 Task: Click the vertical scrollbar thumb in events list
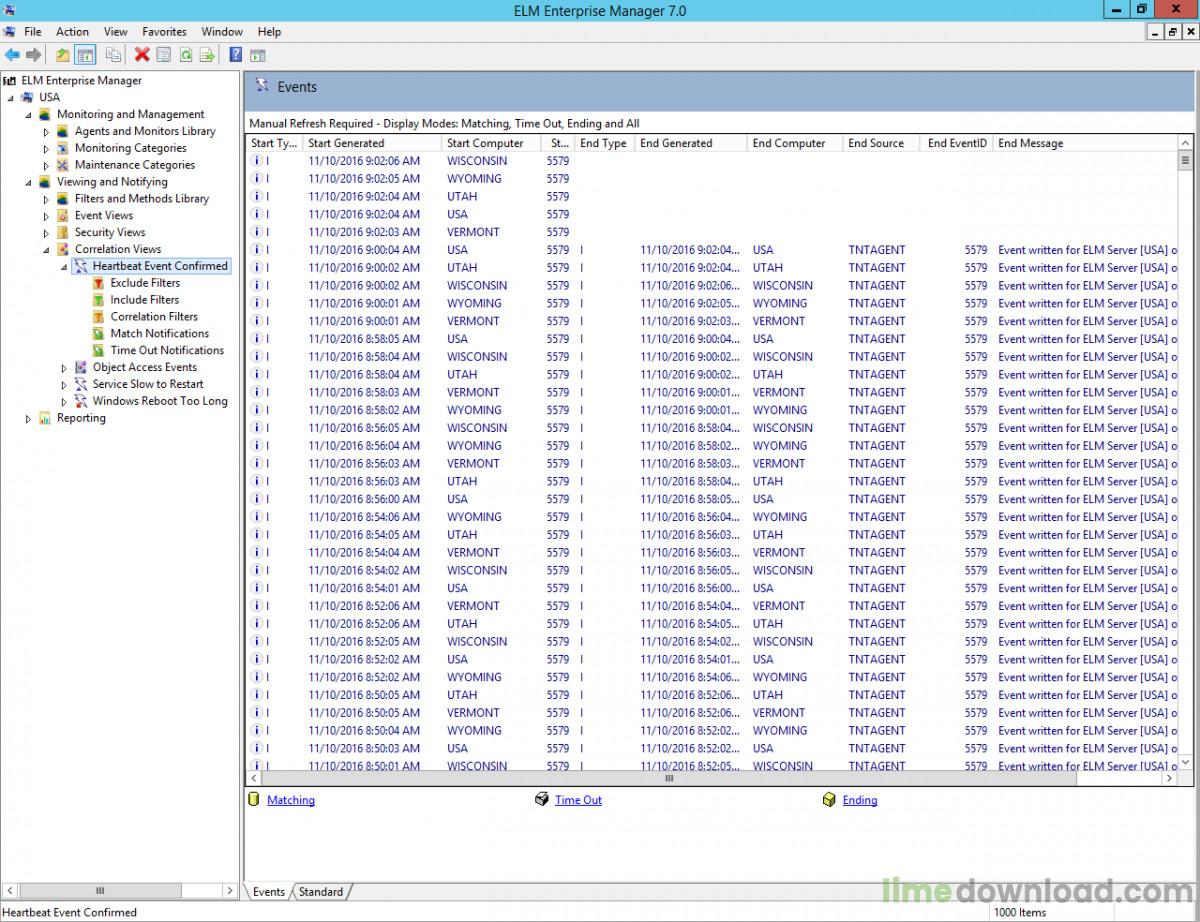(1186, 160)
